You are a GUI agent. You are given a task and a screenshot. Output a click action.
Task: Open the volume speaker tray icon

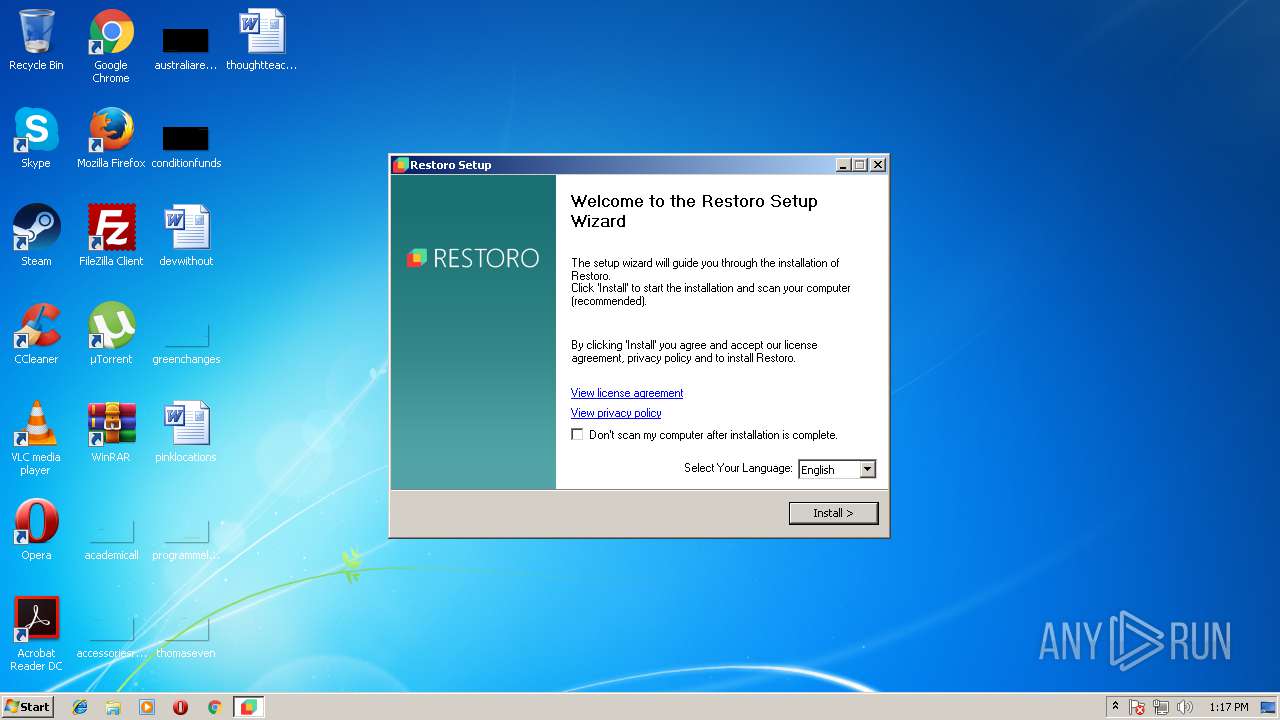1185,707
